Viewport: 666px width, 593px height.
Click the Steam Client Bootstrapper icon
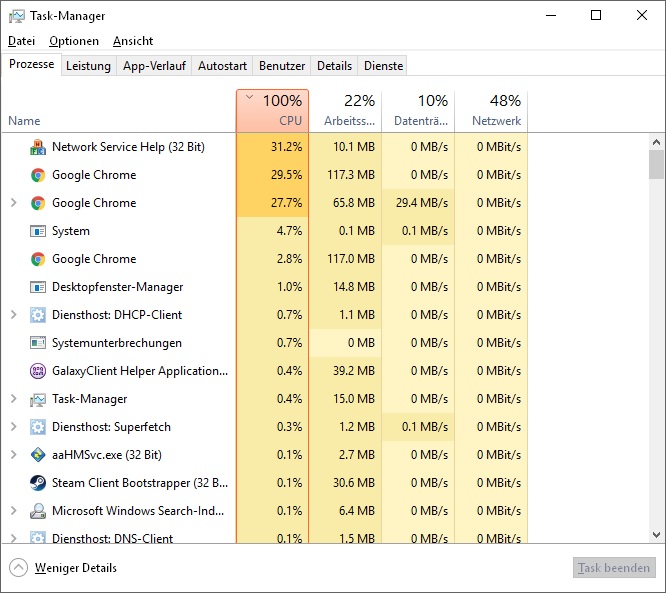tap(38, 483)
